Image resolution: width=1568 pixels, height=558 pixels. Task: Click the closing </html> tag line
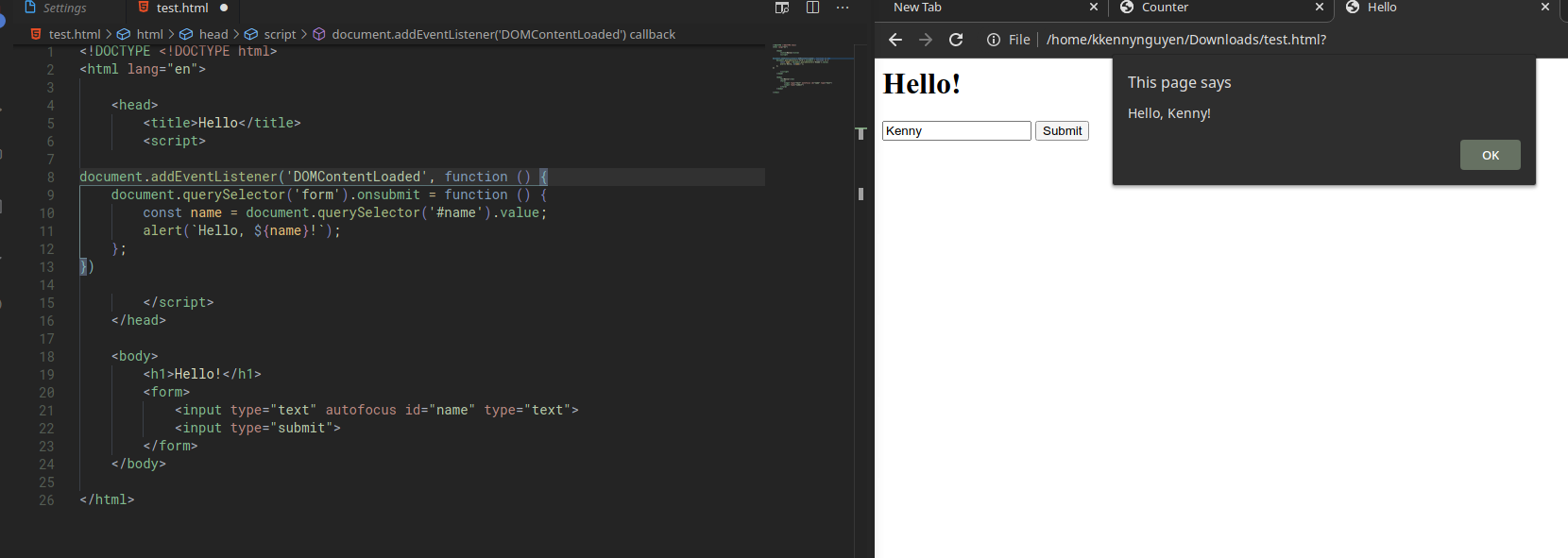pos(107,500)
